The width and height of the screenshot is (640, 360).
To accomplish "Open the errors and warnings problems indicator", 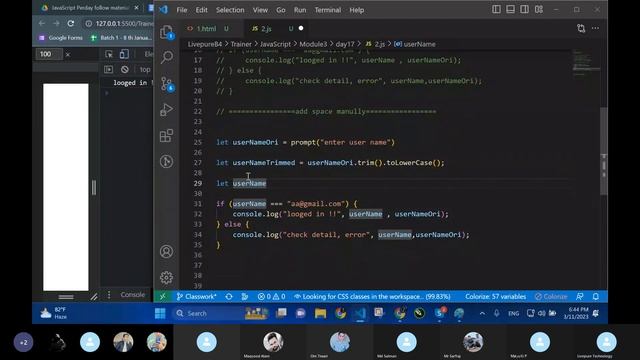I will (x=271, y=297).
